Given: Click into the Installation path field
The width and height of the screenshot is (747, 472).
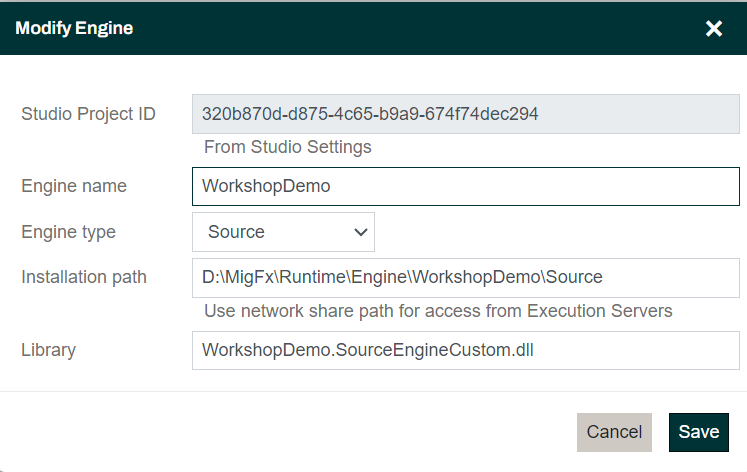Looking at the screenshot, I should pos(465,277).
